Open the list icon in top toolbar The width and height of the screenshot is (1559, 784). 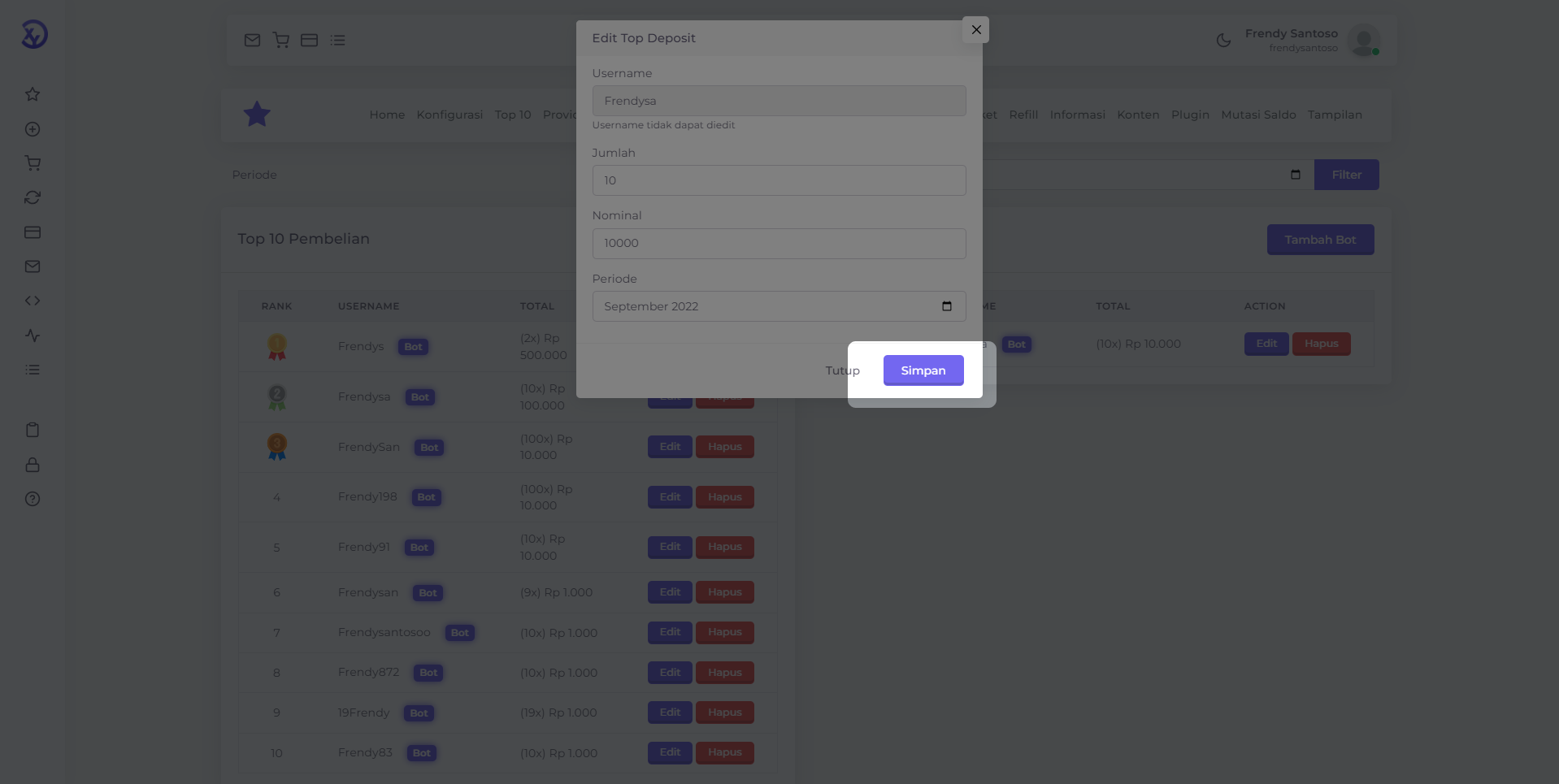[x=338, y=40]
